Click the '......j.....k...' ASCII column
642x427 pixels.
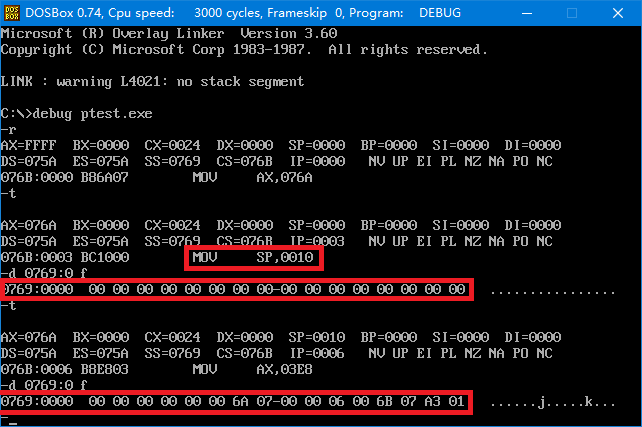[x=553, y=402]
